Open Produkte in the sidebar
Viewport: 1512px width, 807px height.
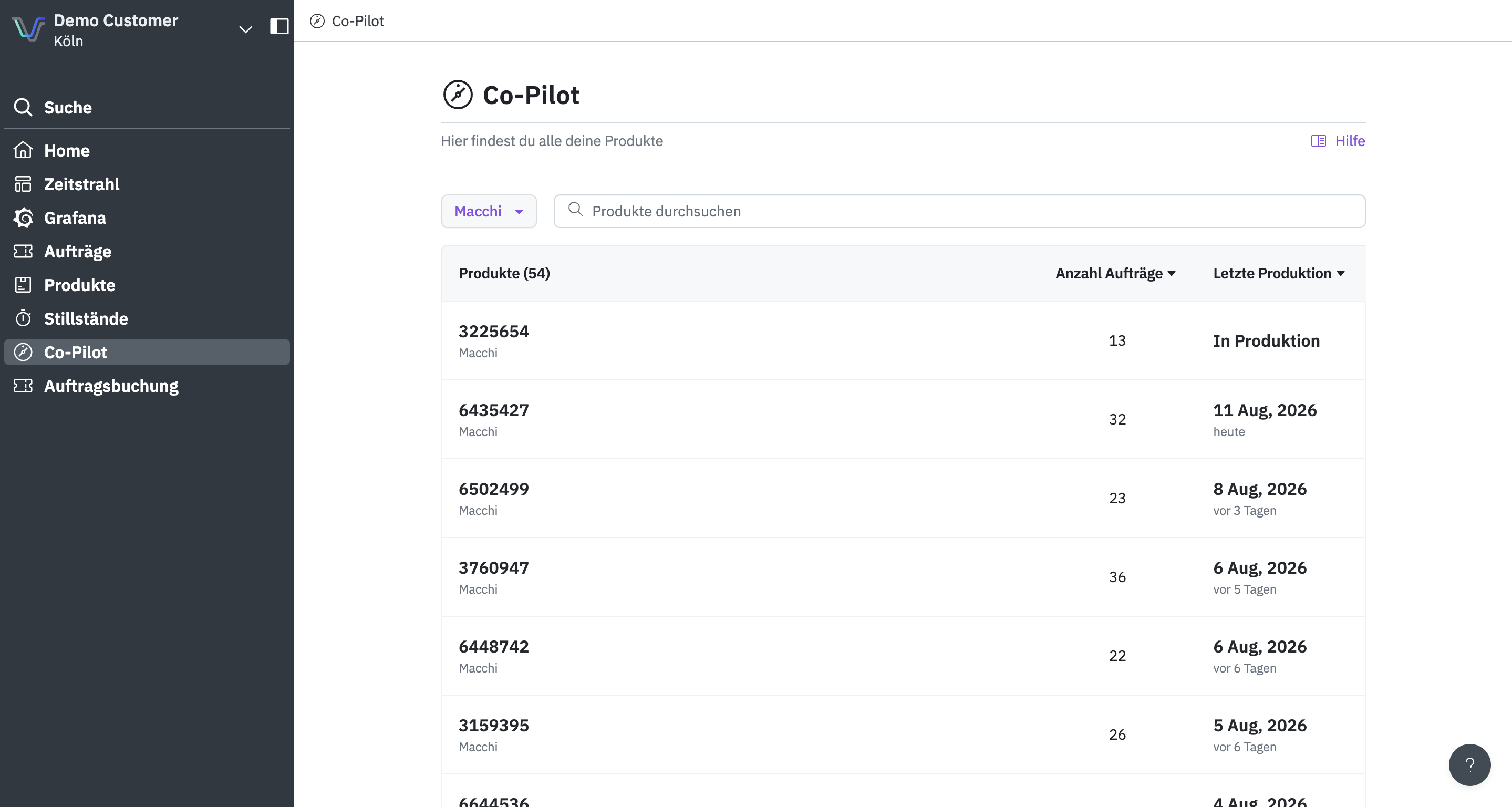(147, 285)
